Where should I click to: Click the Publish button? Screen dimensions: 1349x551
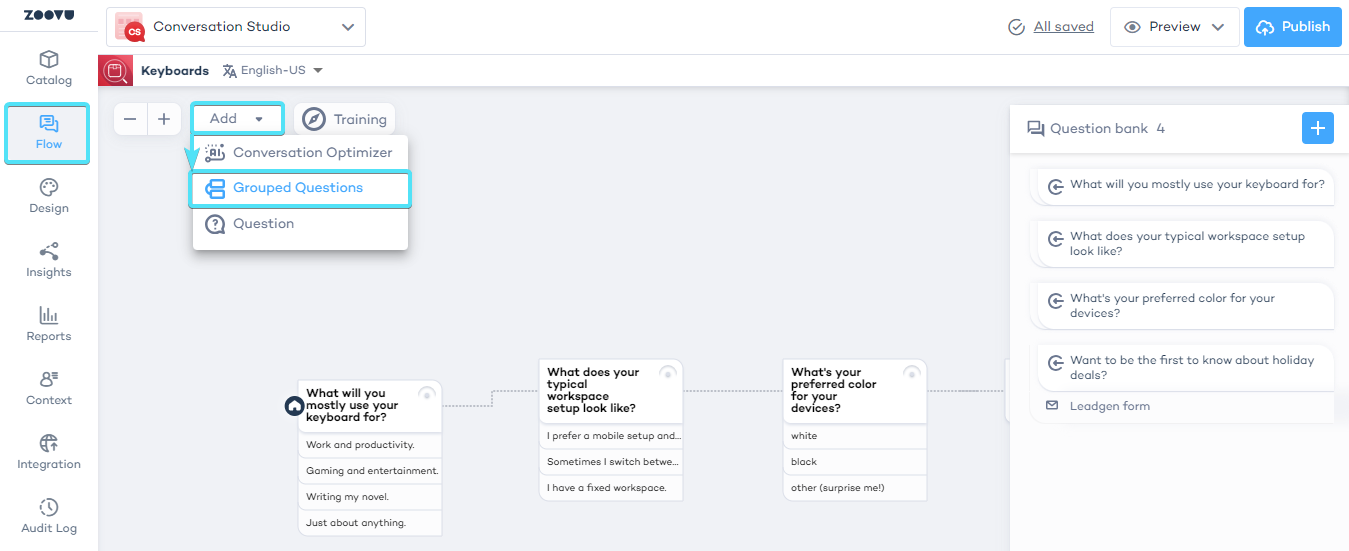tap(1292, 27)
